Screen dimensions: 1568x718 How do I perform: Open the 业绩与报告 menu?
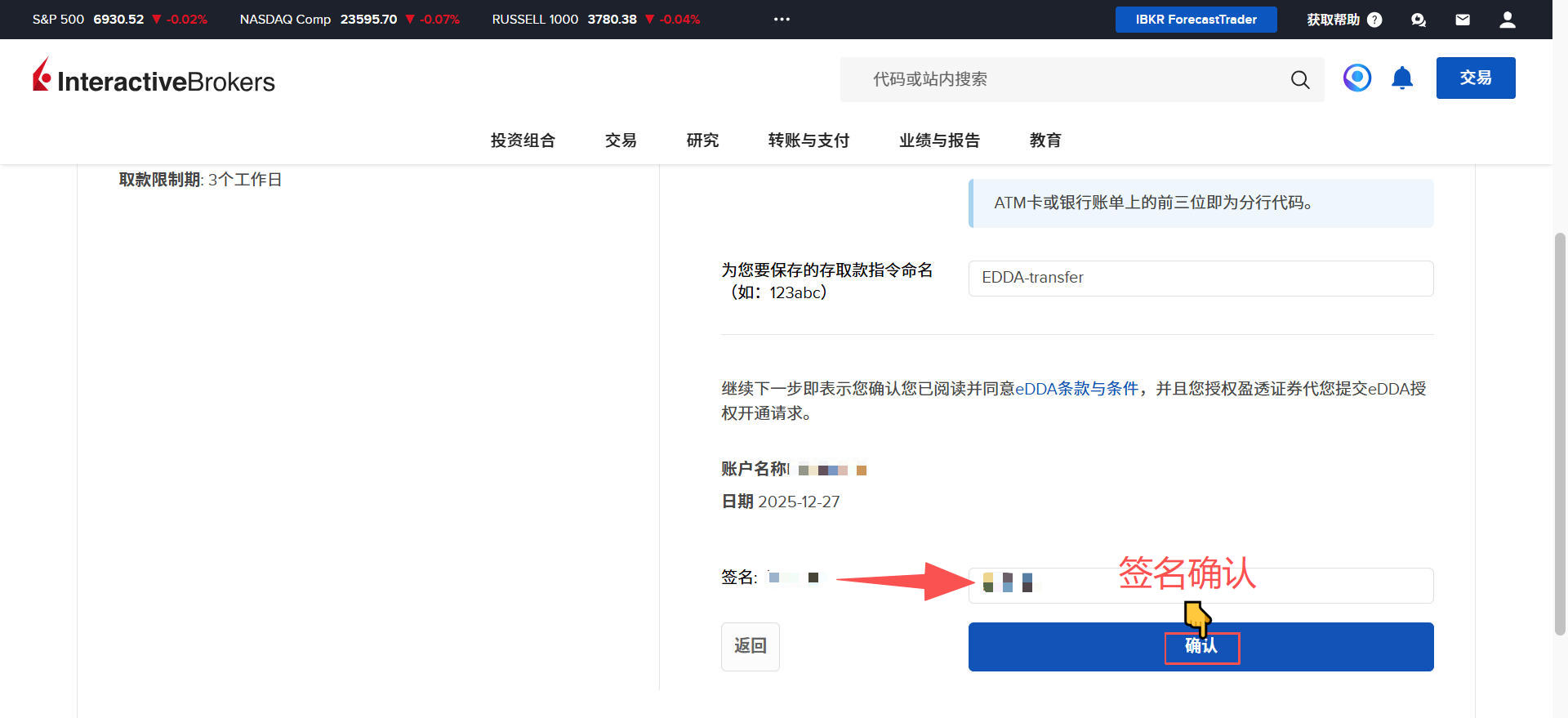(x=939, y=140)
